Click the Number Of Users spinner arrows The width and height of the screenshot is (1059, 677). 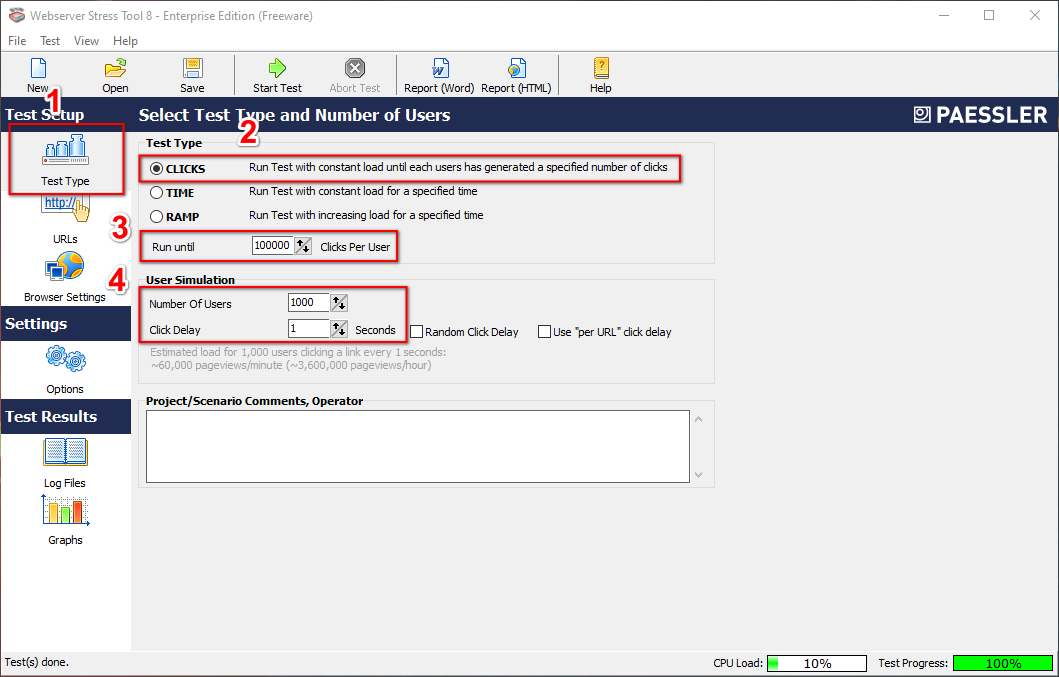339,303
